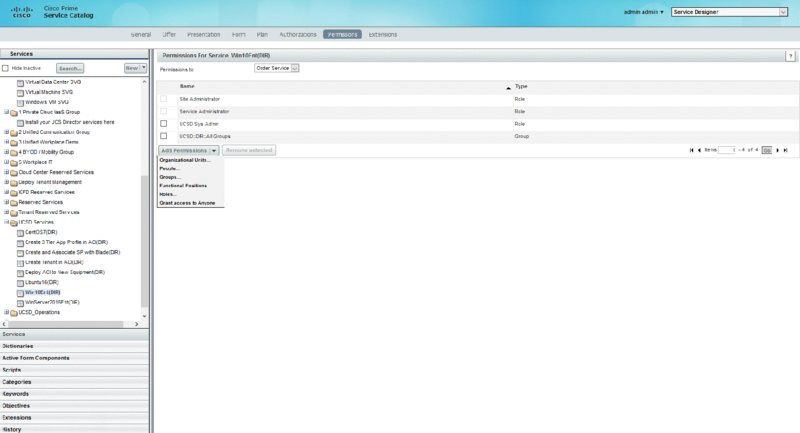Go to the next permissions page
800x433 pixels.
click(x=778, y=150)
